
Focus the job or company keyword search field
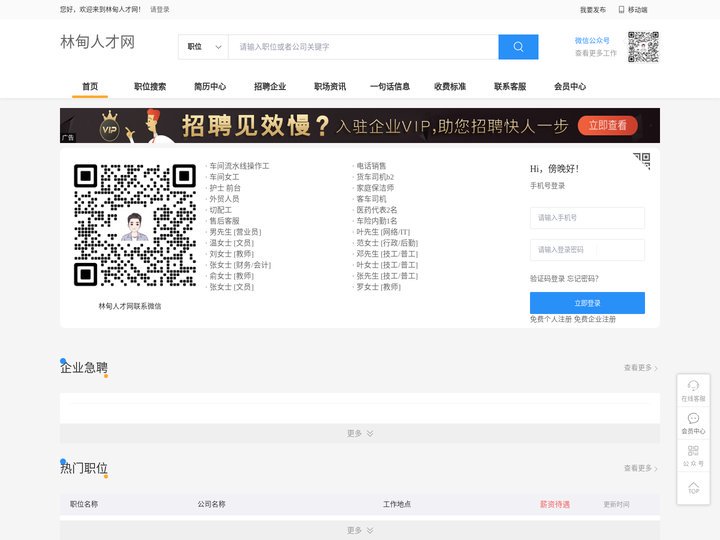click(363, 47)
